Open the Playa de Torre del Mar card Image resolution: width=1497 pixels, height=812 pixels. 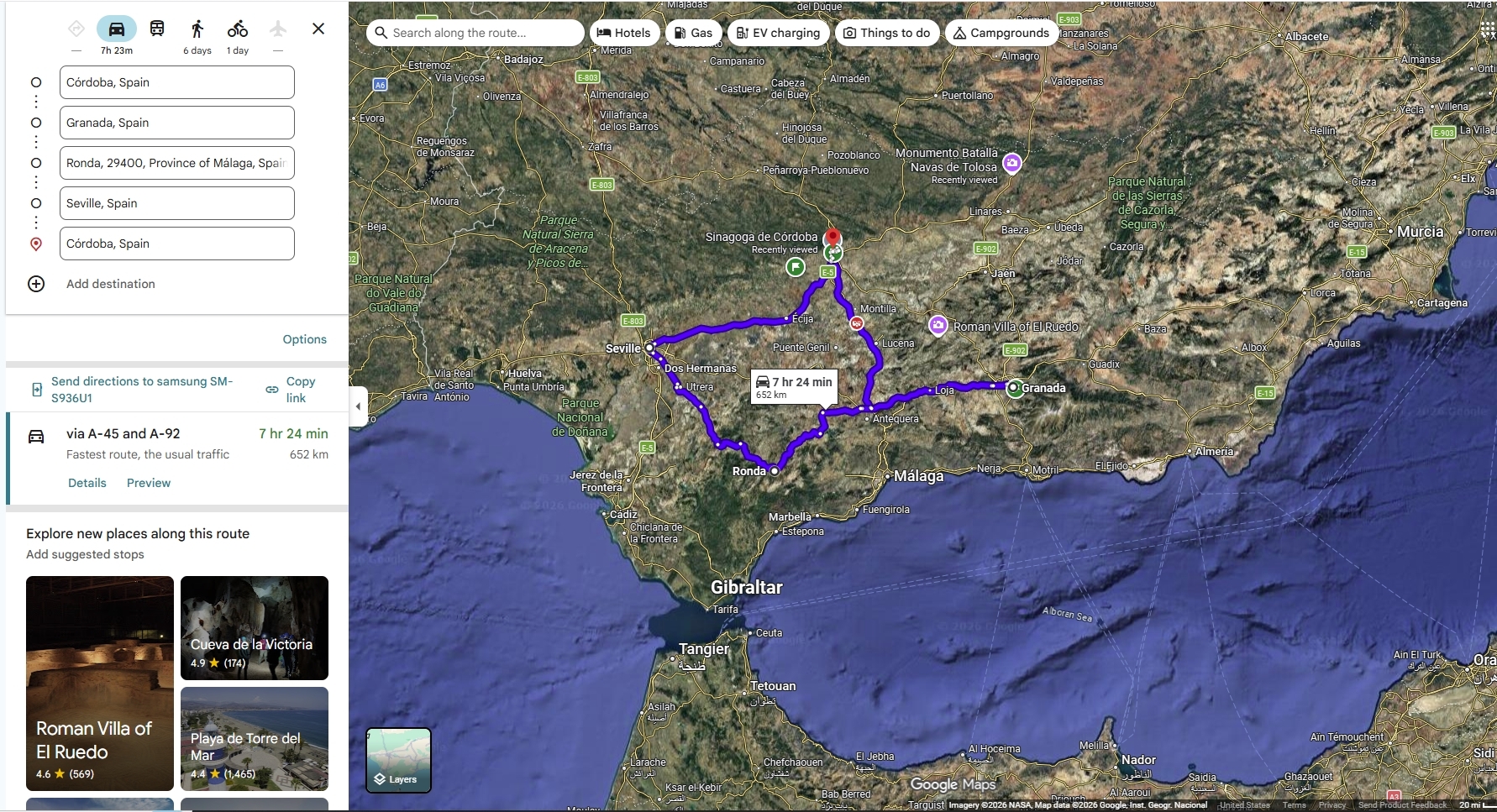click(255, 739)
